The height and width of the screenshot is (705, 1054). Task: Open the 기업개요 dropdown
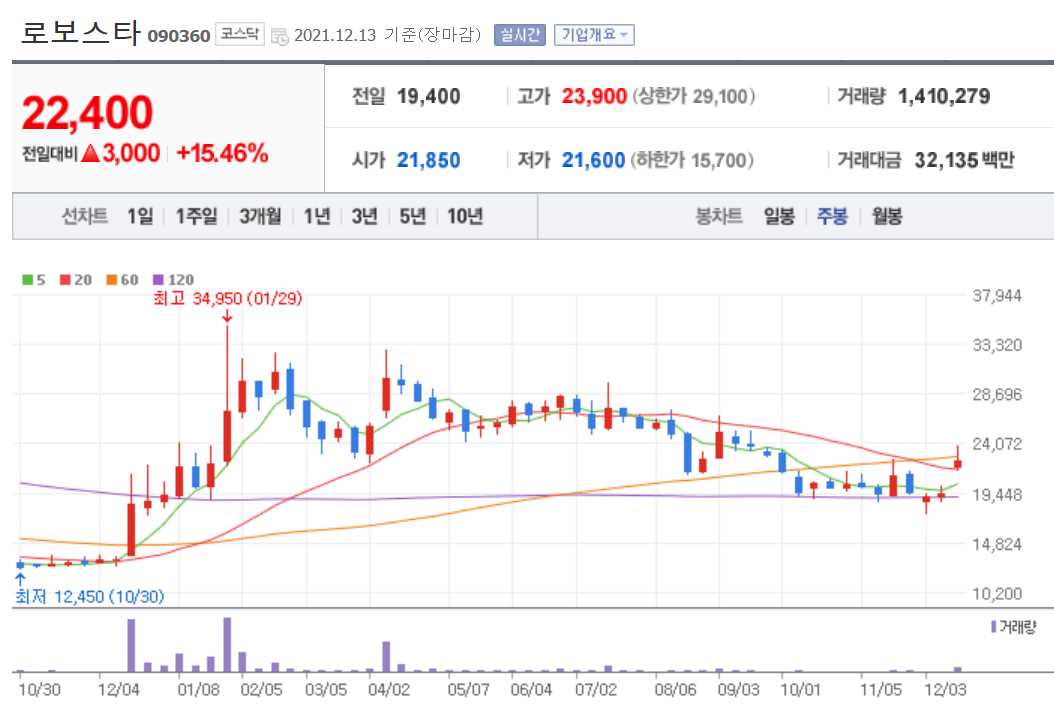coord(594,35)
